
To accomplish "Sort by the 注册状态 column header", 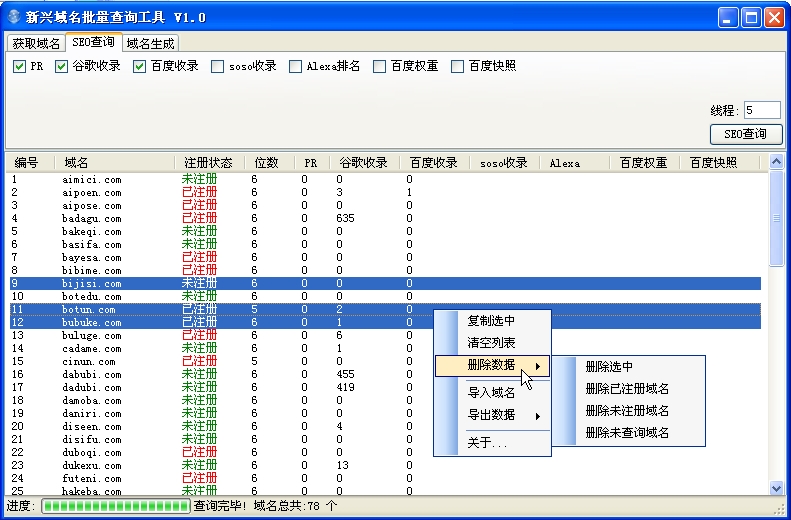I will 208,163.
